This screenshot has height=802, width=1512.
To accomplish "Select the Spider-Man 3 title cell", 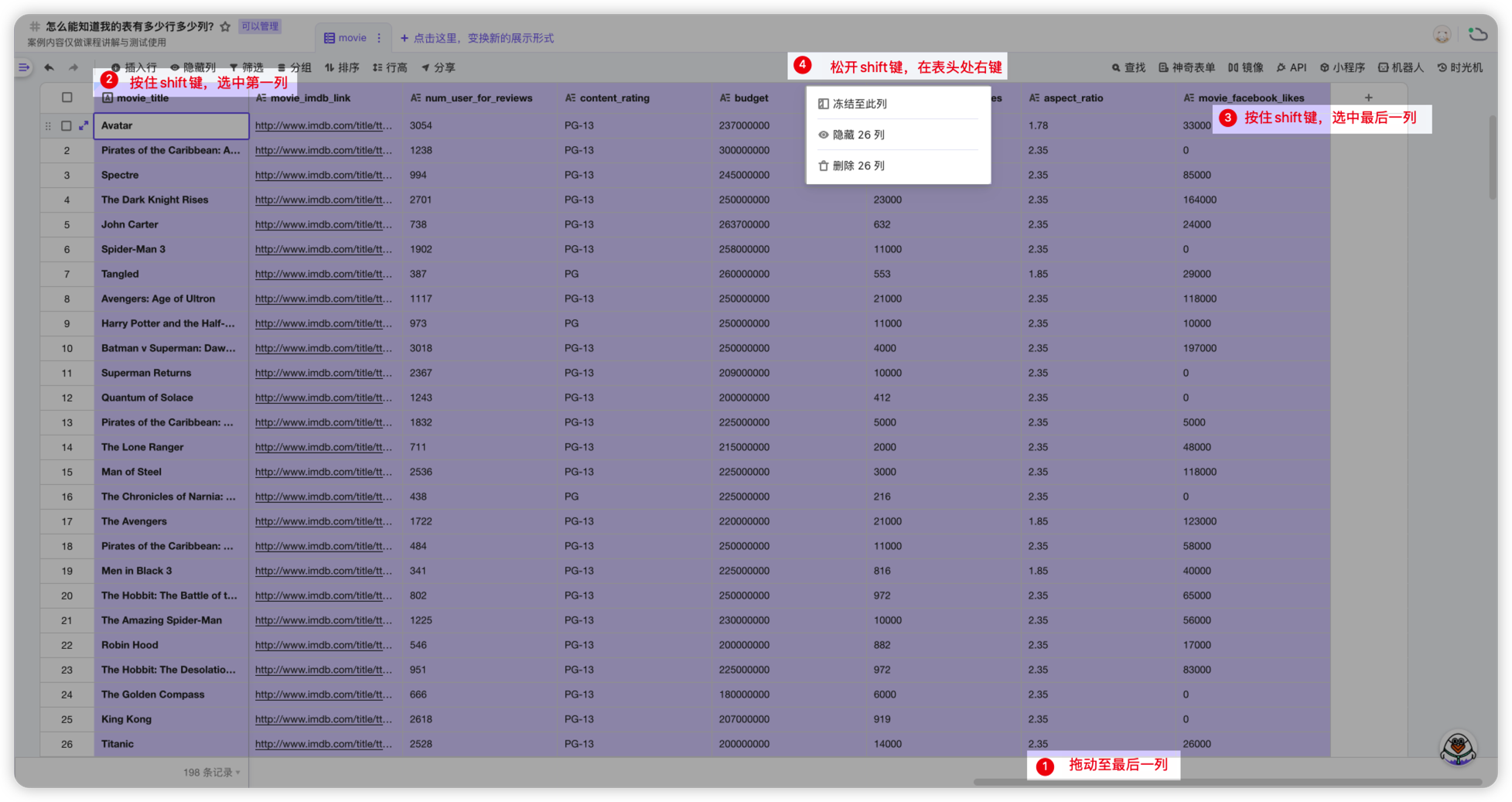I will [x=171, y=249].
